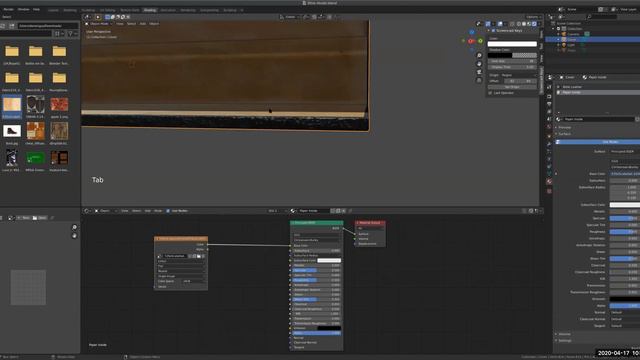Click the file browser path input field
The image size is (640, 360).
coord(47,26)
